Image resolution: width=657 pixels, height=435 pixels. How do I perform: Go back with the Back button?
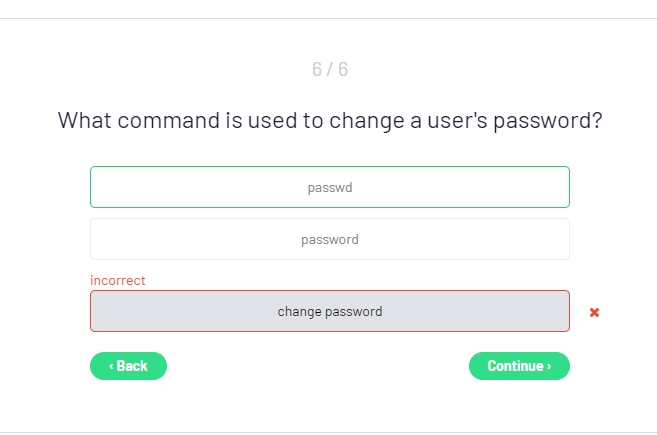(128, 366)
